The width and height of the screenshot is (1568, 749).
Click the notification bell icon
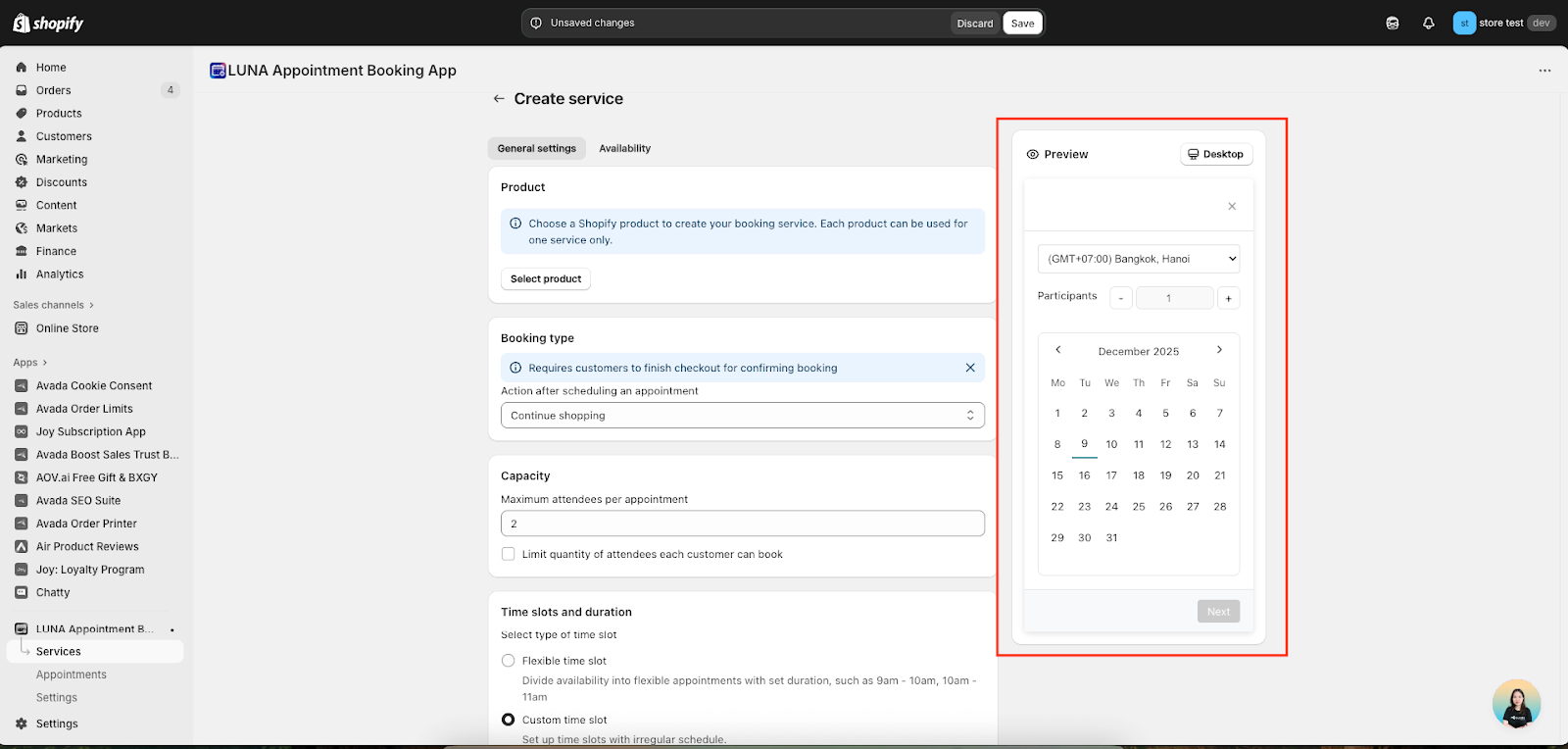coord(1428,24)
